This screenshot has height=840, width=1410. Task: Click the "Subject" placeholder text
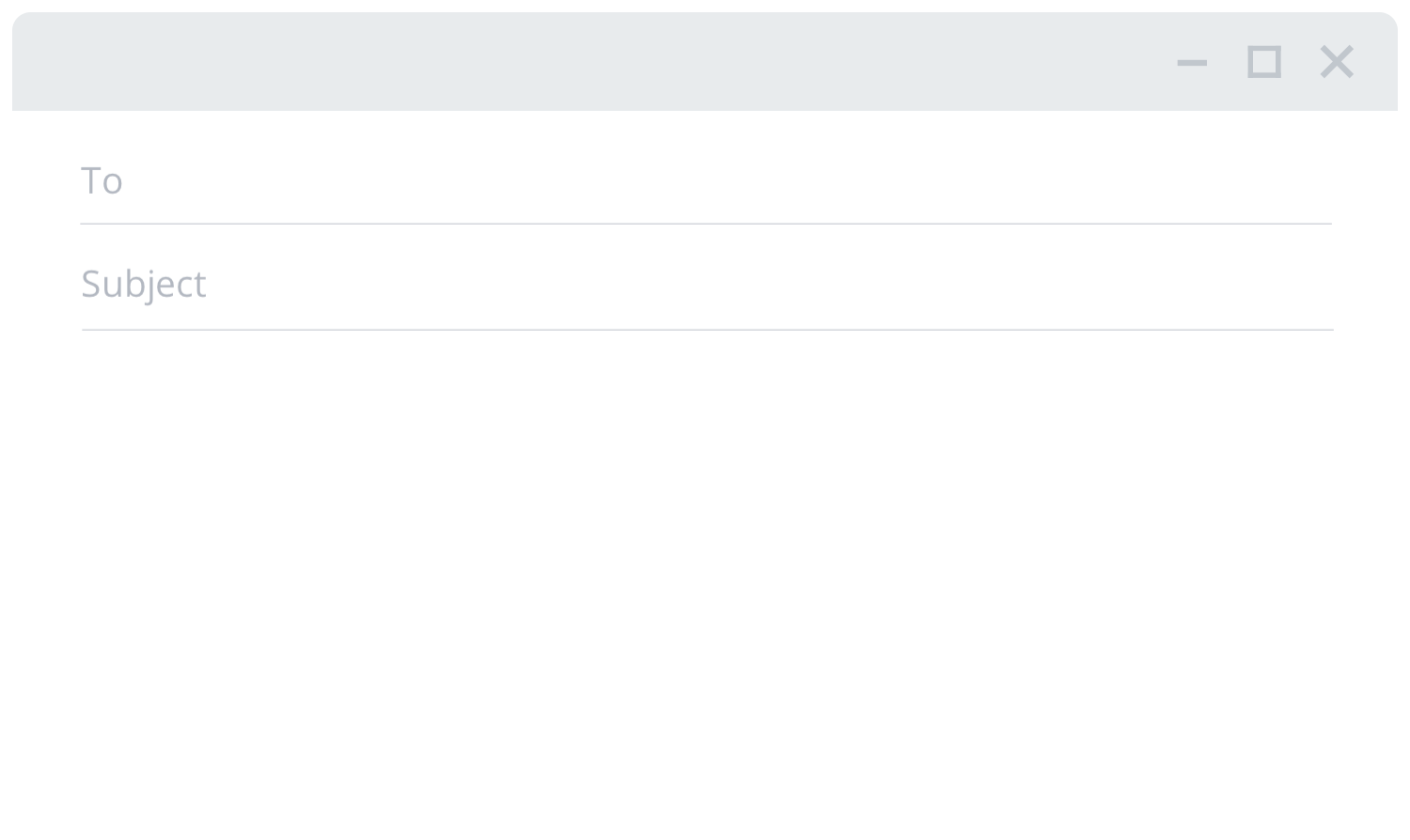point(144,284)
